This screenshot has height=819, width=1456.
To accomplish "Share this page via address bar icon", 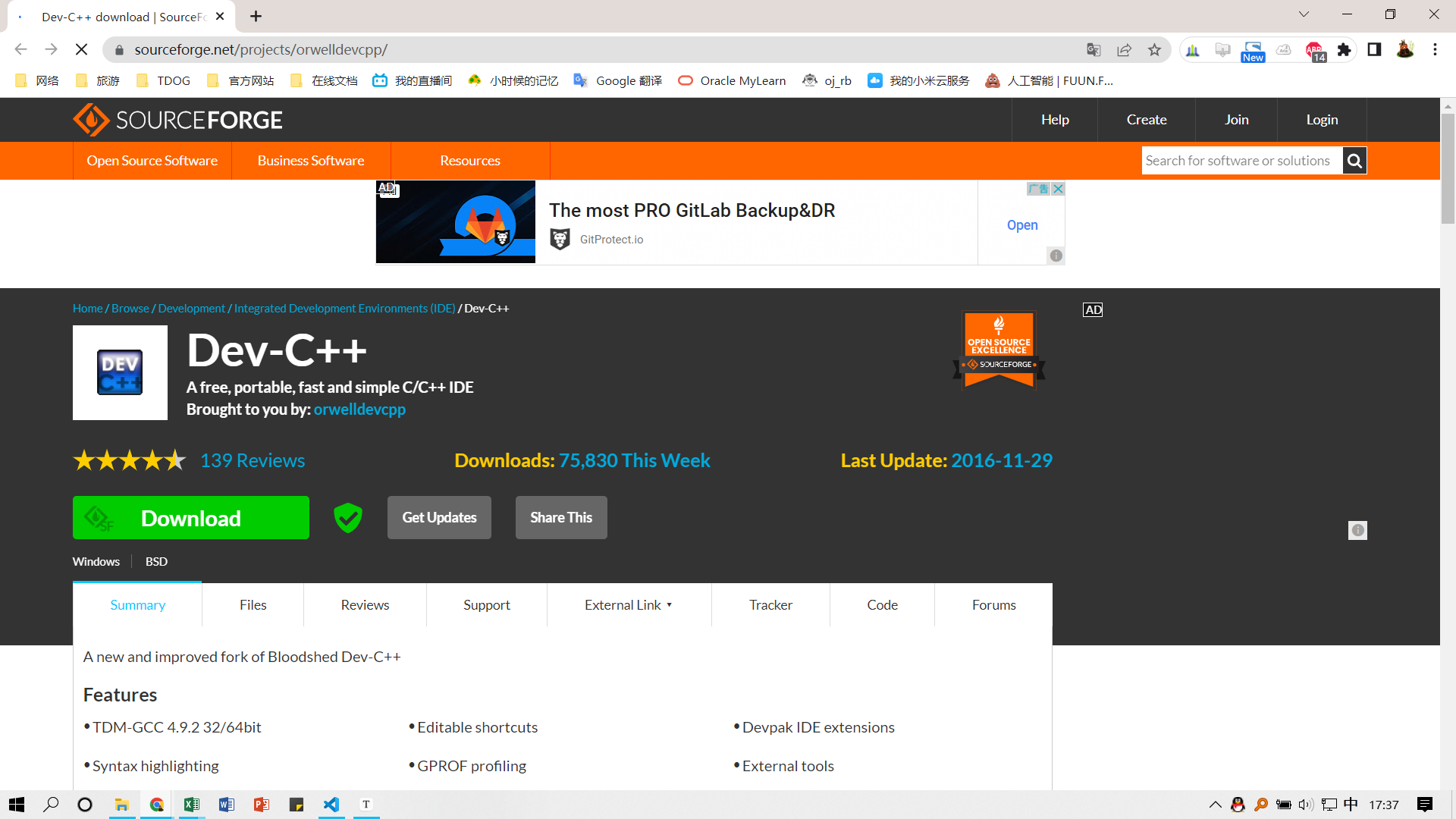I will [1124, 50].
